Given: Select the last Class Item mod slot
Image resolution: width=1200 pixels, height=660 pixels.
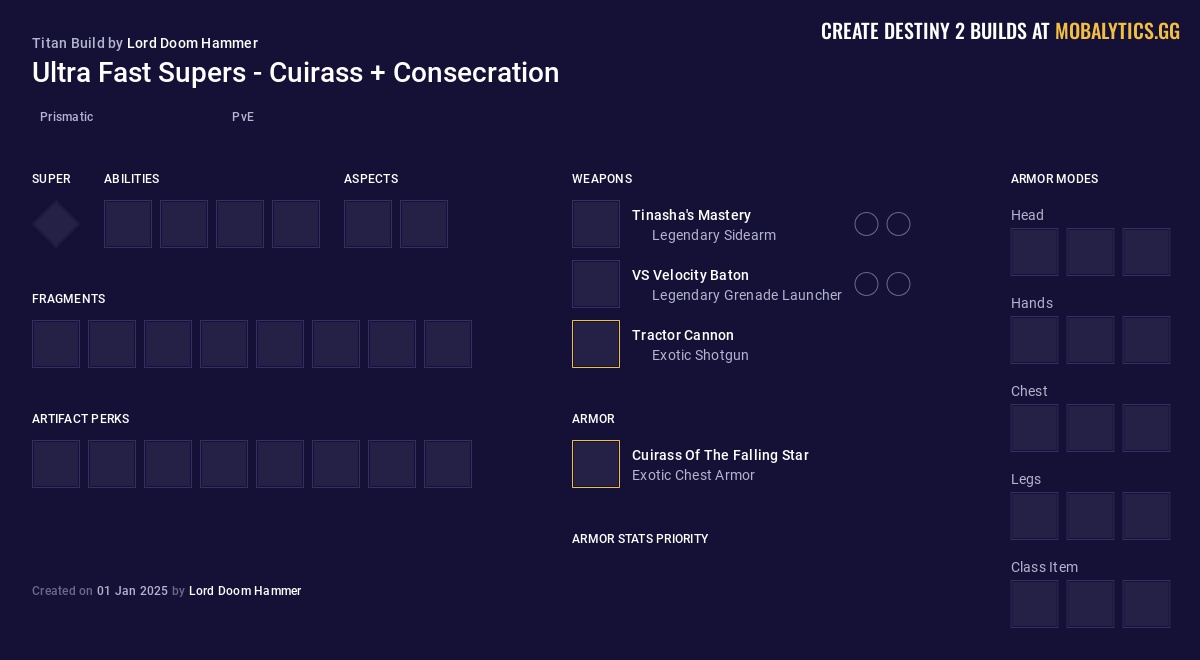Looking at the screenshot, I should [1147, 604].
